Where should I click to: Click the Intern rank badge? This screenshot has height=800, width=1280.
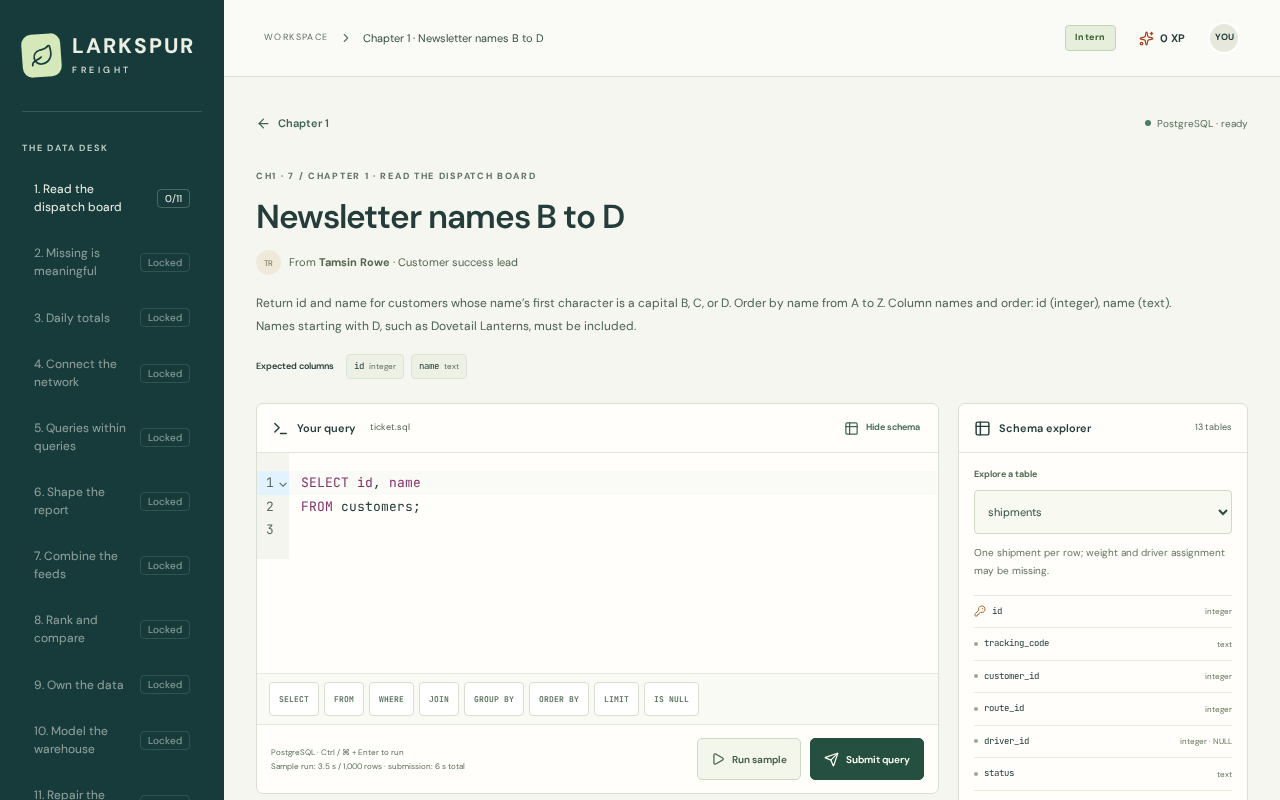pyautogui.click(x=1090, y=38)
